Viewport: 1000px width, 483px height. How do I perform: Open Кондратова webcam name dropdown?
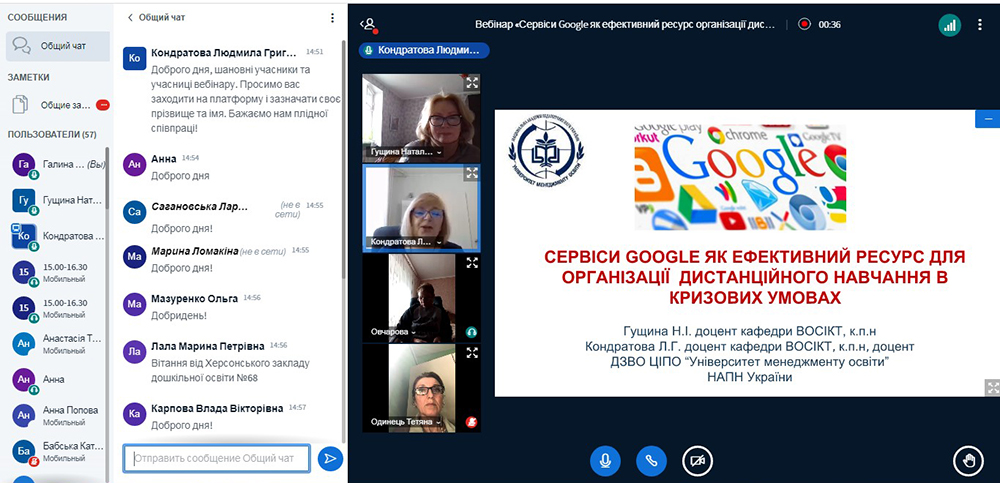point(407,242)
